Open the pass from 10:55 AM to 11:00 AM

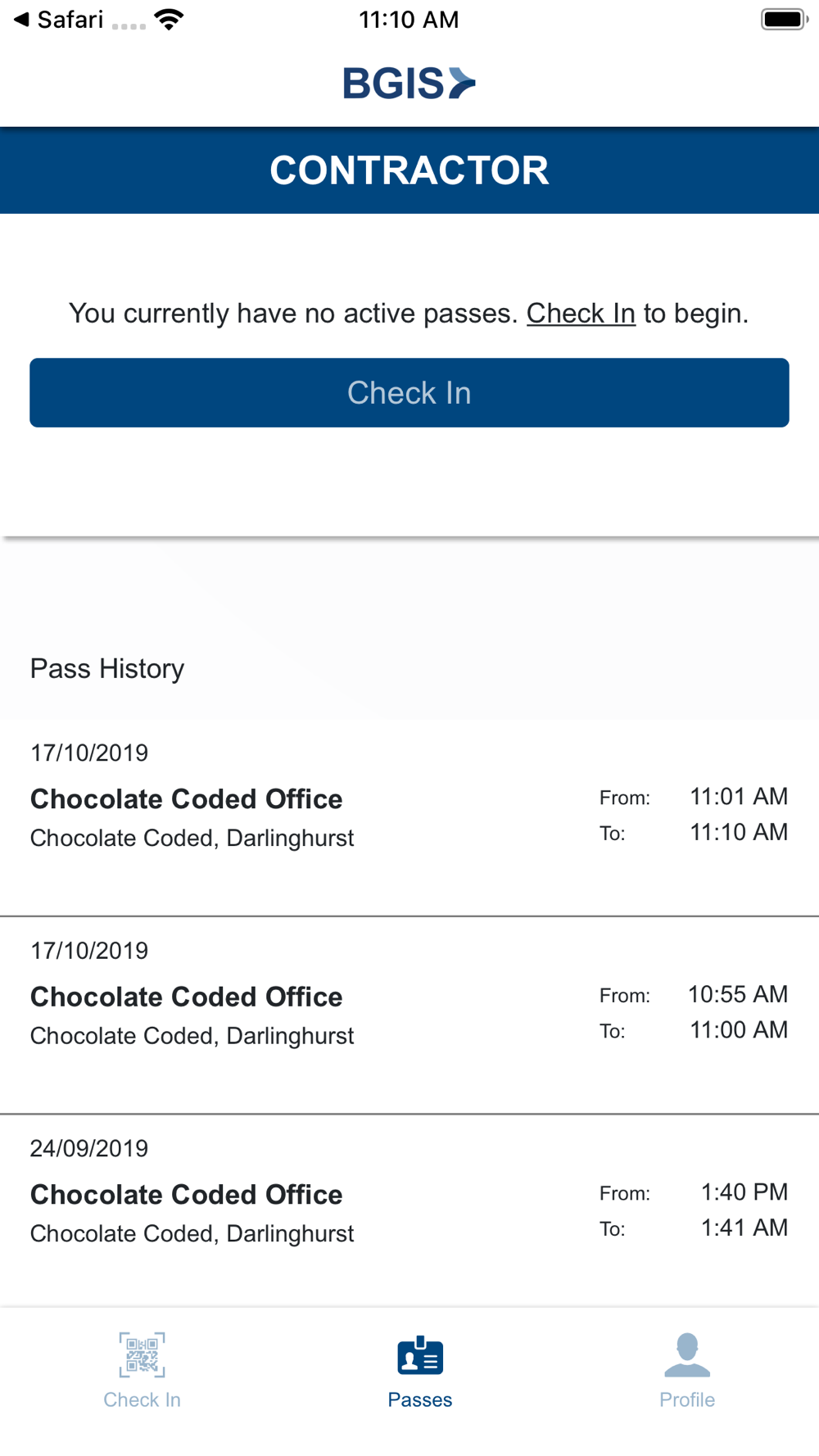tap(409, 1015)
